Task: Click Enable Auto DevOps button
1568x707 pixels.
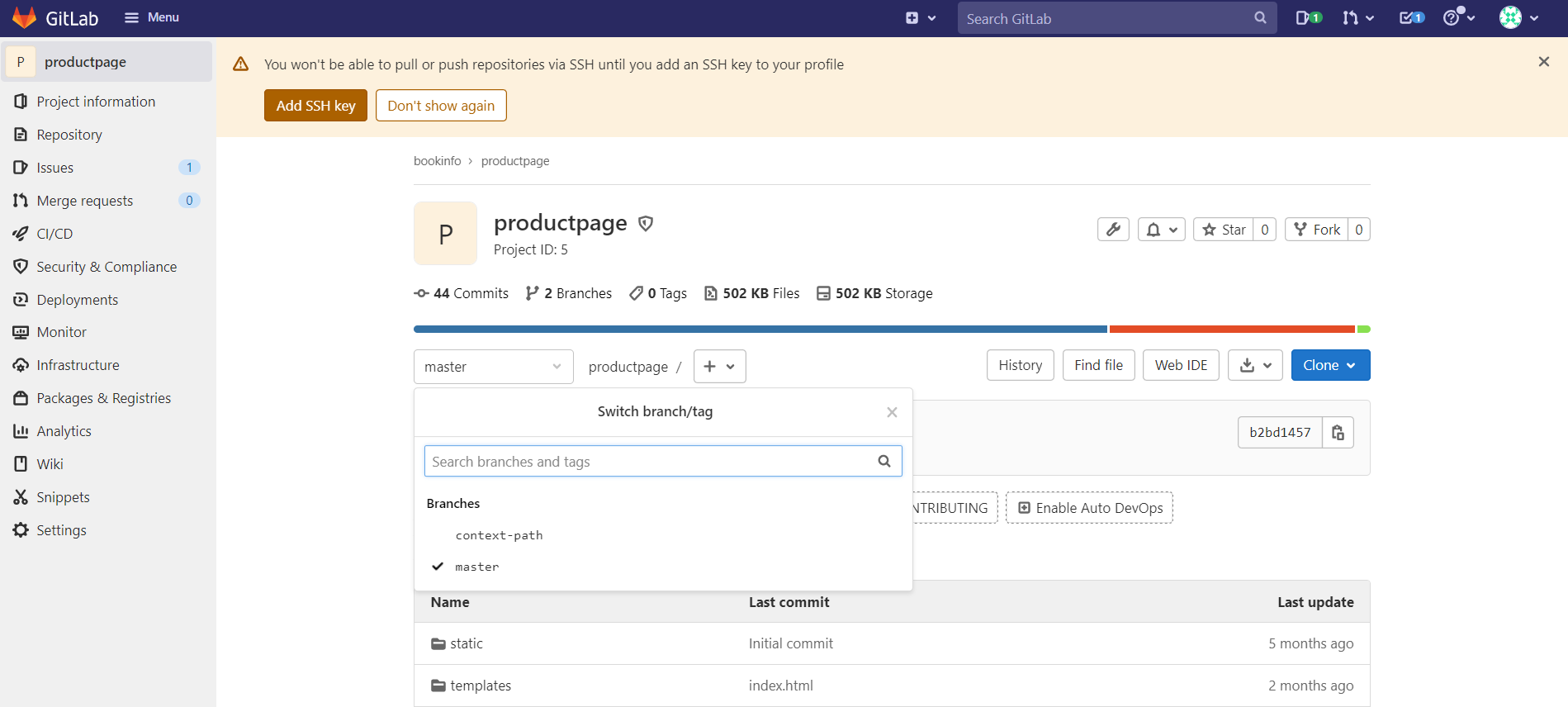Action: click(x=1089, y=508)
